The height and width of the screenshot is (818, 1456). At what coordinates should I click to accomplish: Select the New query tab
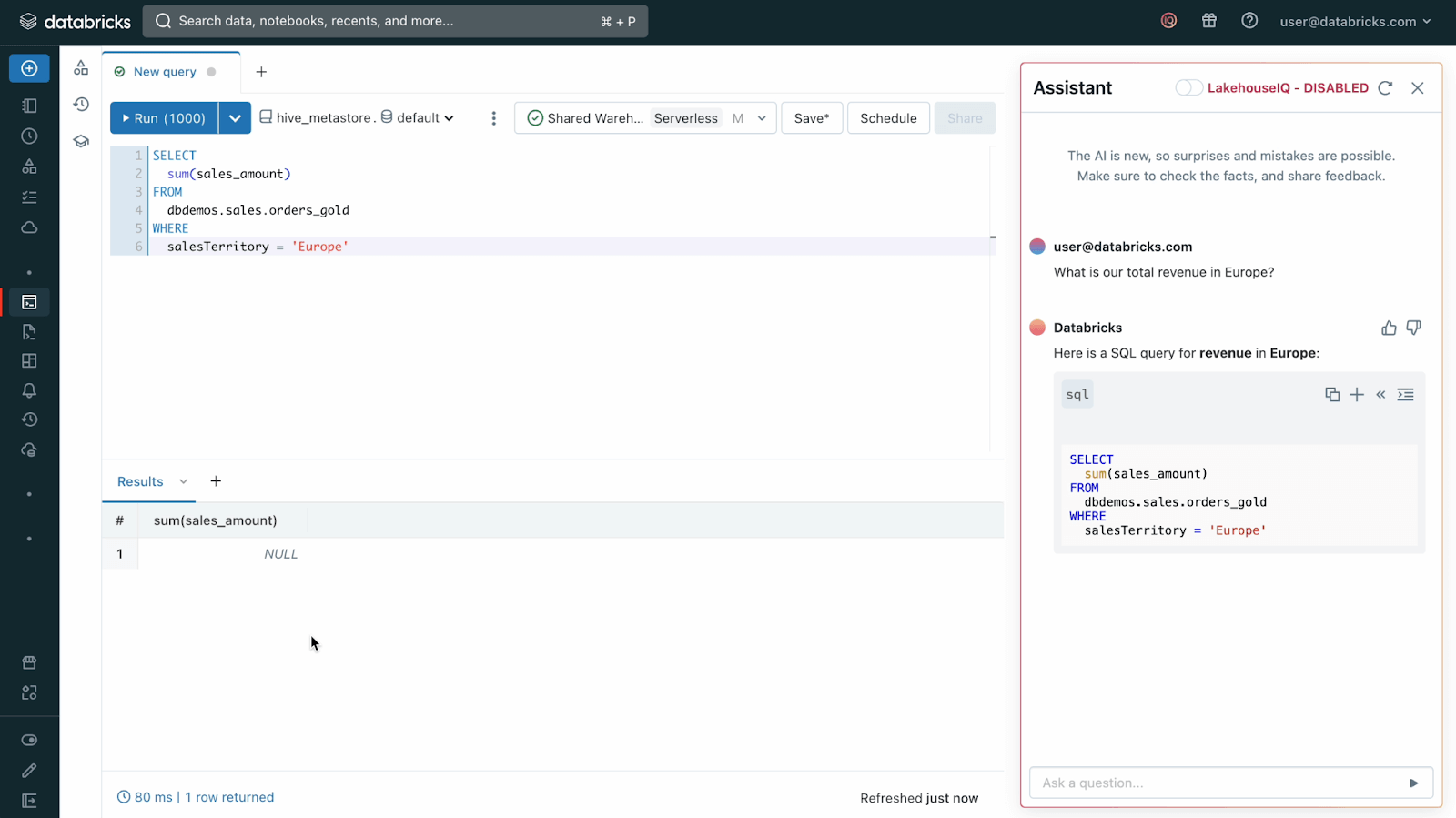tap(165, 72)
